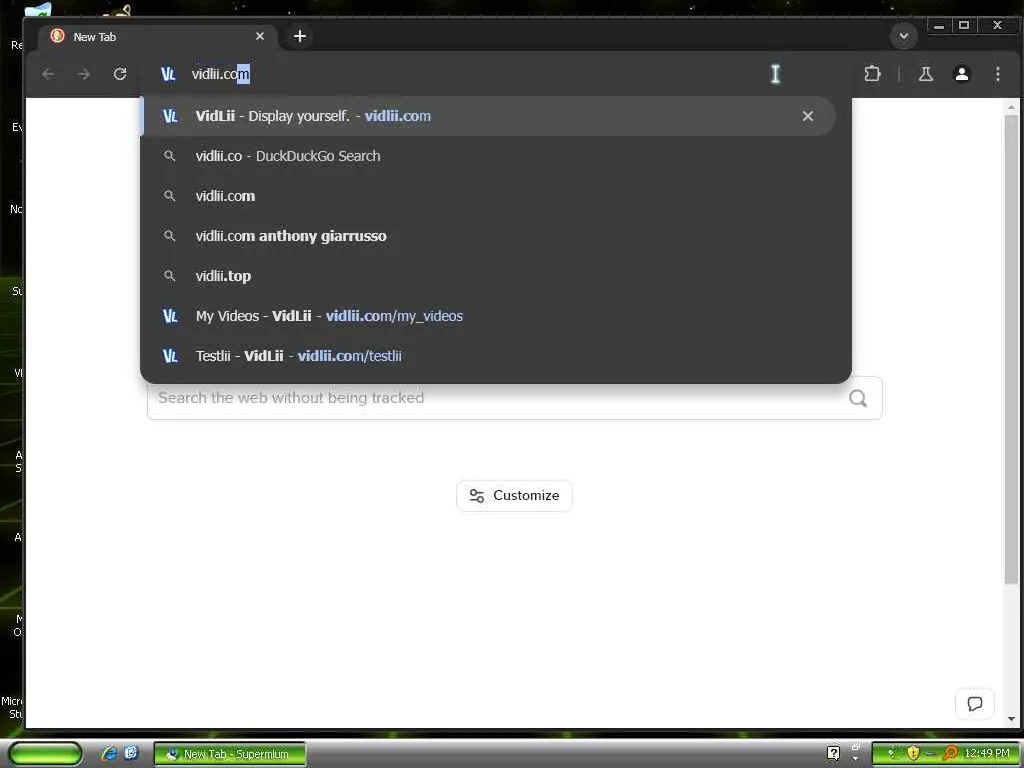1024x768 pixels.
Task: Open the Customize button
Action: 514,496
